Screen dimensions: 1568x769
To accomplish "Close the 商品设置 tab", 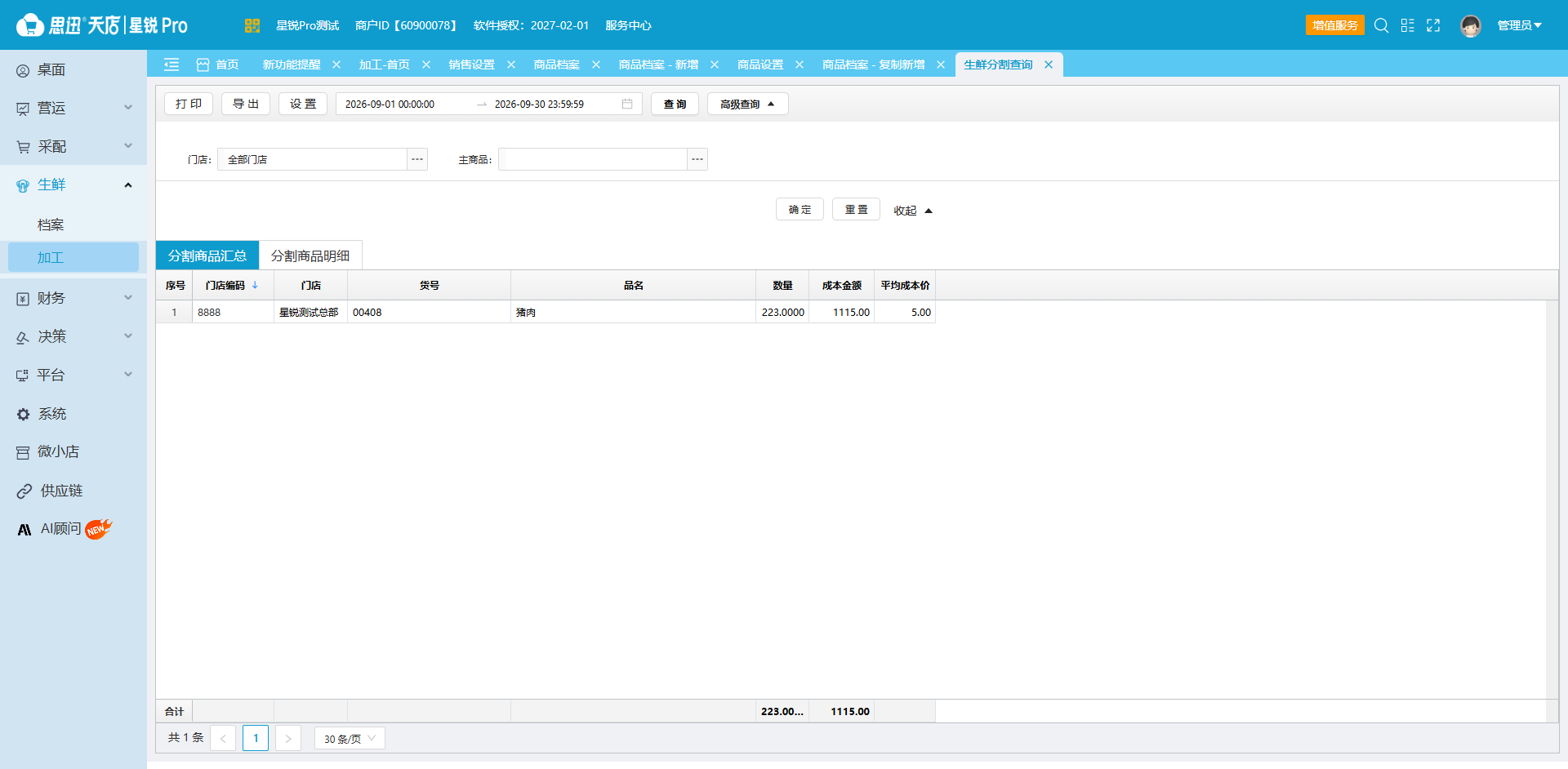I will tap(800, 64).
